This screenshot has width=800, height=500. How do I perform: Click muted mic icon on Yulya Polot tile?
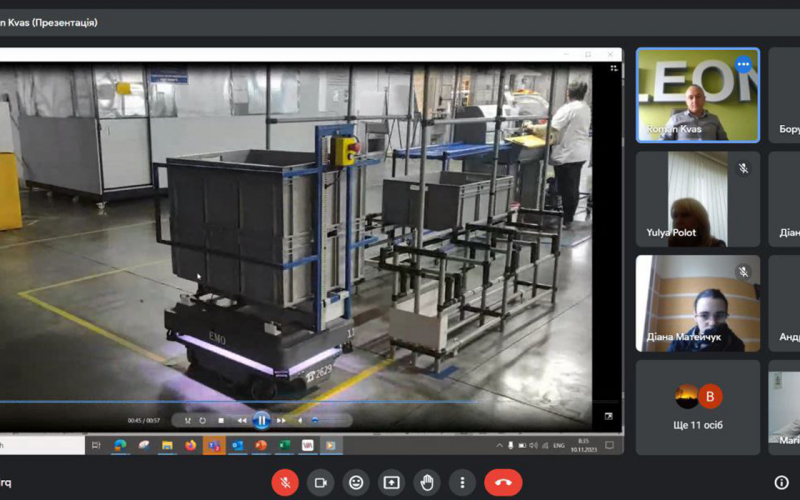click(x=744, y=168)
